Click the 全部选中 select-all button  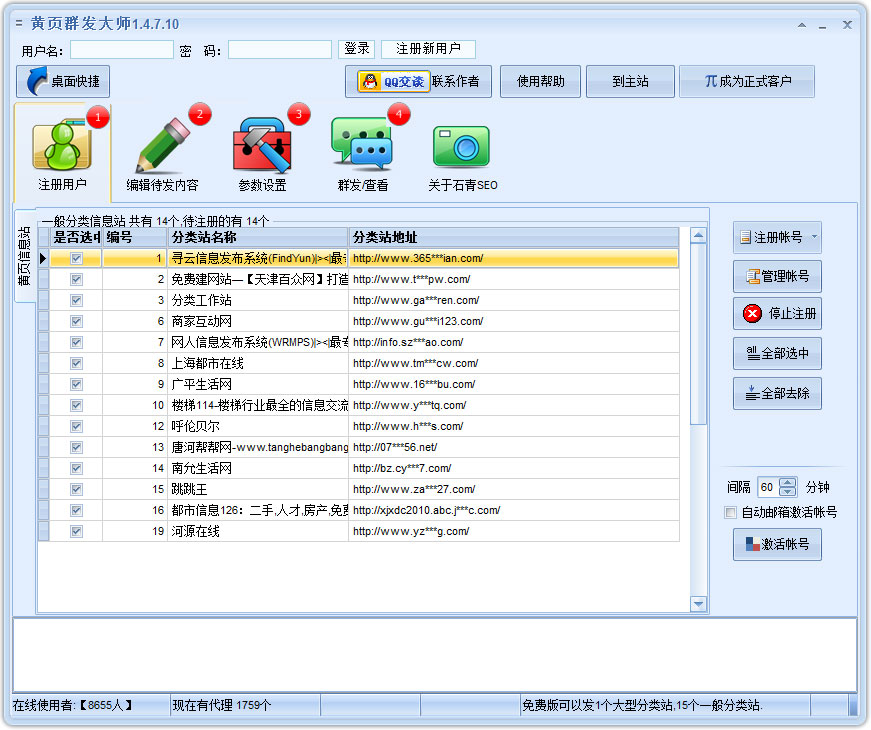coord(777,353)
